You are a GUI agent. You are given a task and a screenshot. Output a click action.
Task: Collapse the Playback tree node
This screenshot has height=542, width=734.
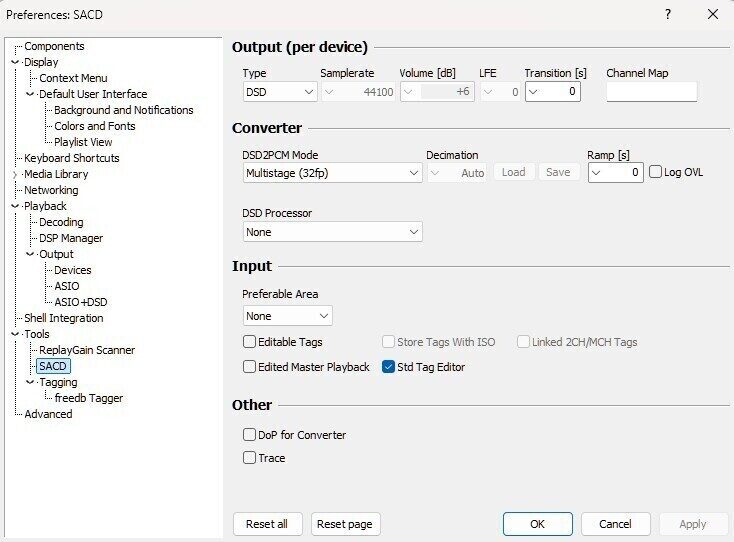point(15,206)
